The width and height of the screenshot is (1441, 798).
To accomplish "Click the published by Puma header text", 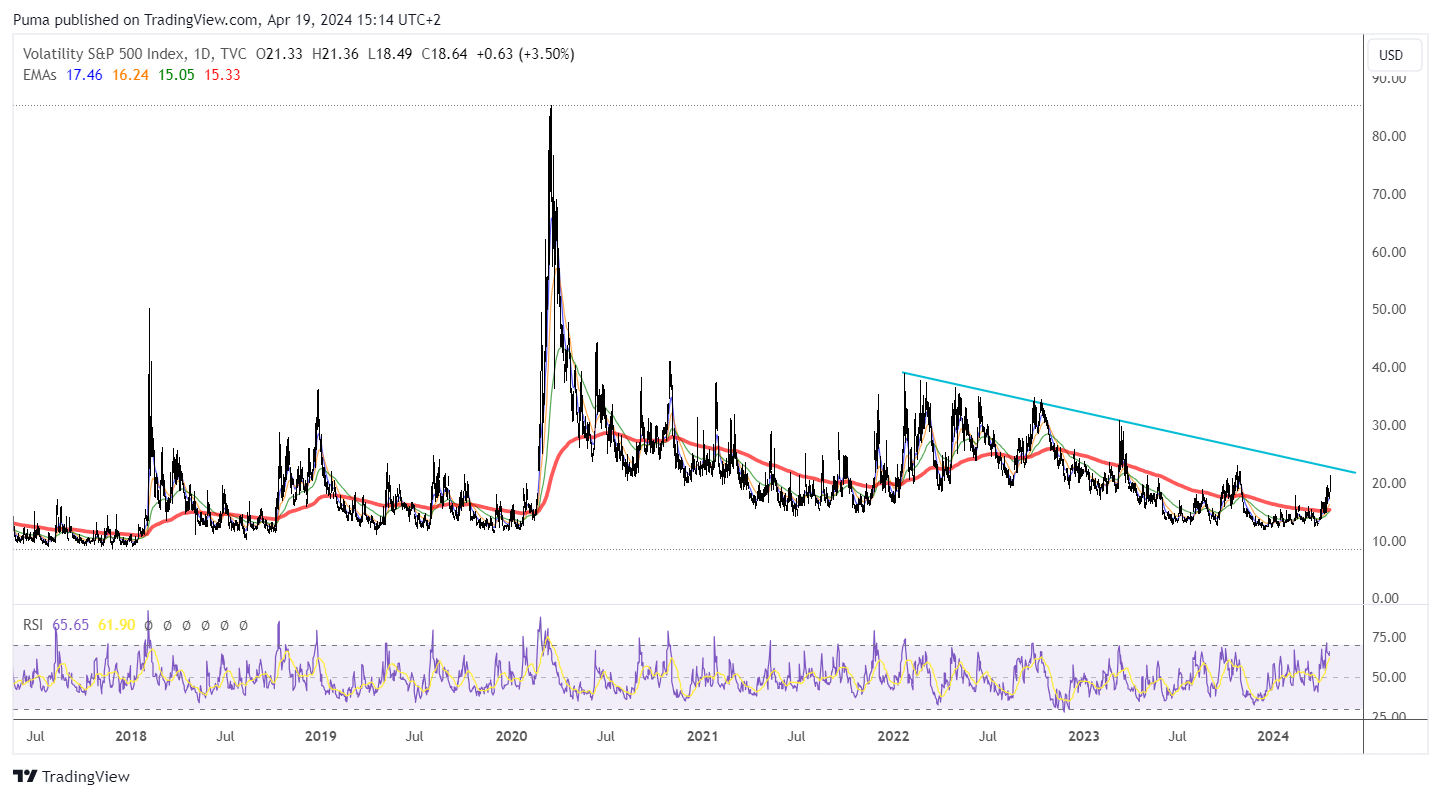I will [x=227, y=19].
